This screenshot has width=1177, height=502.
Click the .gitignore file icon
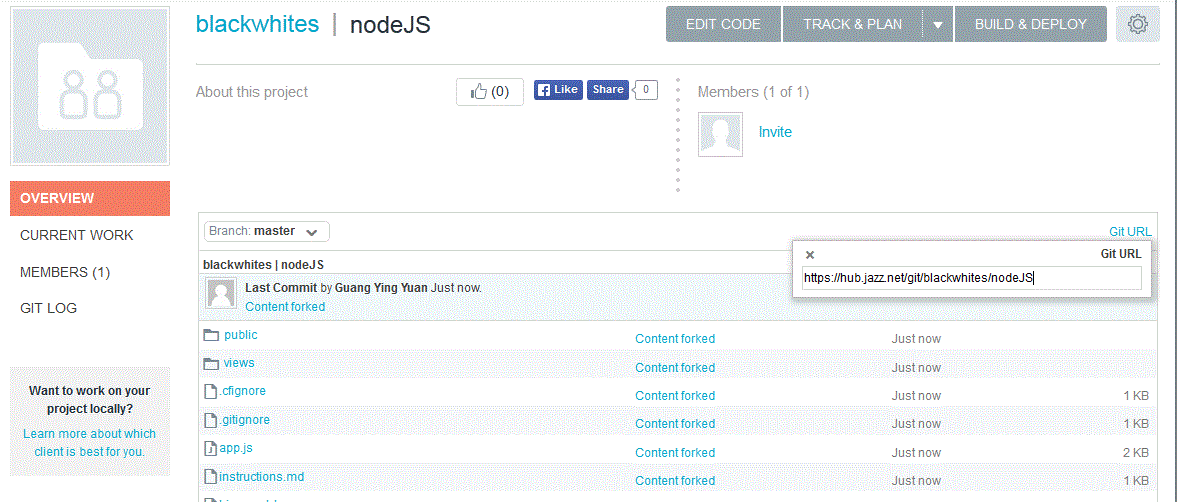[x=211, y=419]
